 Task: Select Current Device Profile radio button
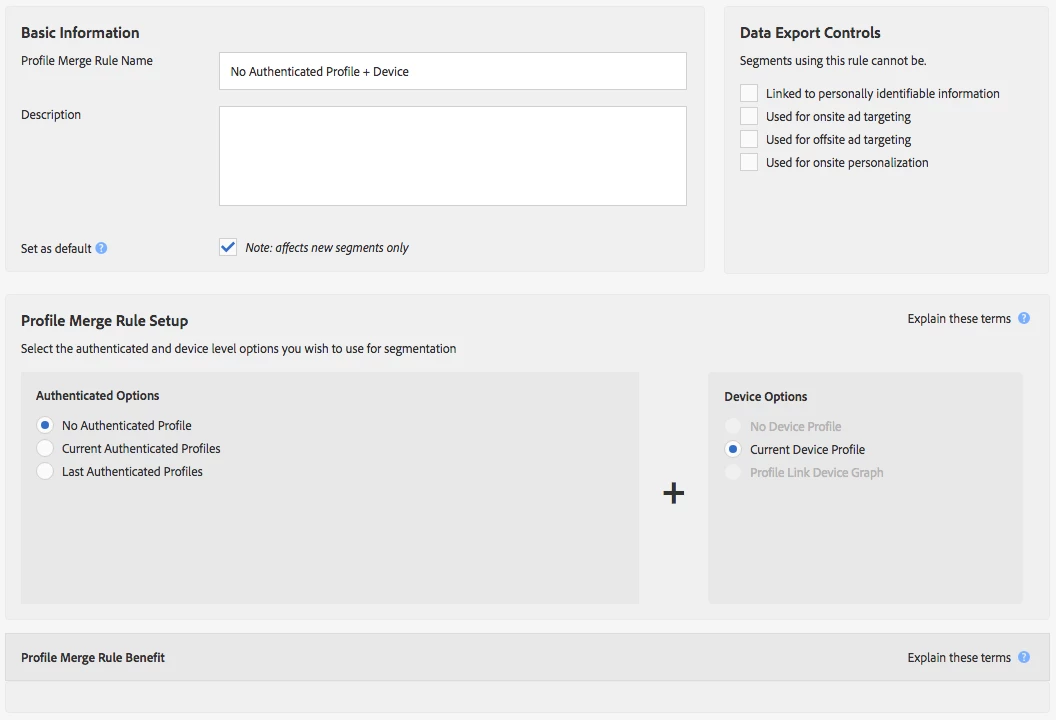734,449
